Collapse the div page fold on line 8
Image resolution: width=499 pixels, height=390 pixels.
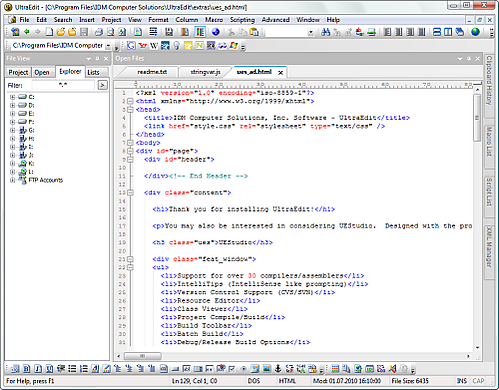130,151
